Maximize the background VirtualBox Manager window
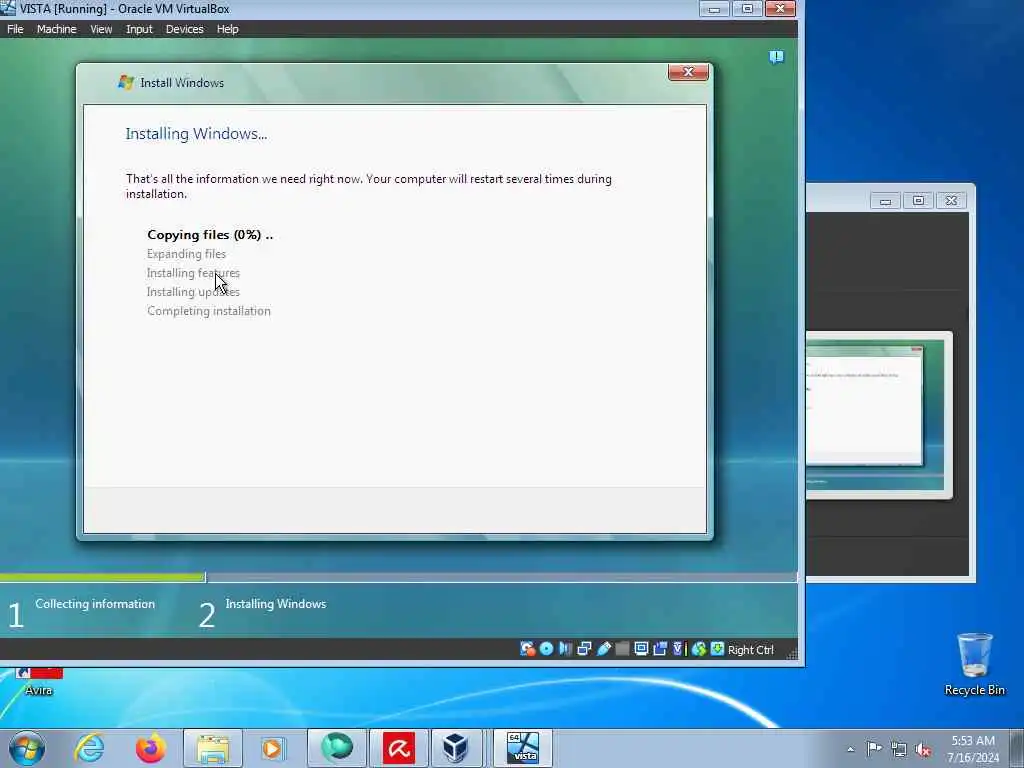 918,200
